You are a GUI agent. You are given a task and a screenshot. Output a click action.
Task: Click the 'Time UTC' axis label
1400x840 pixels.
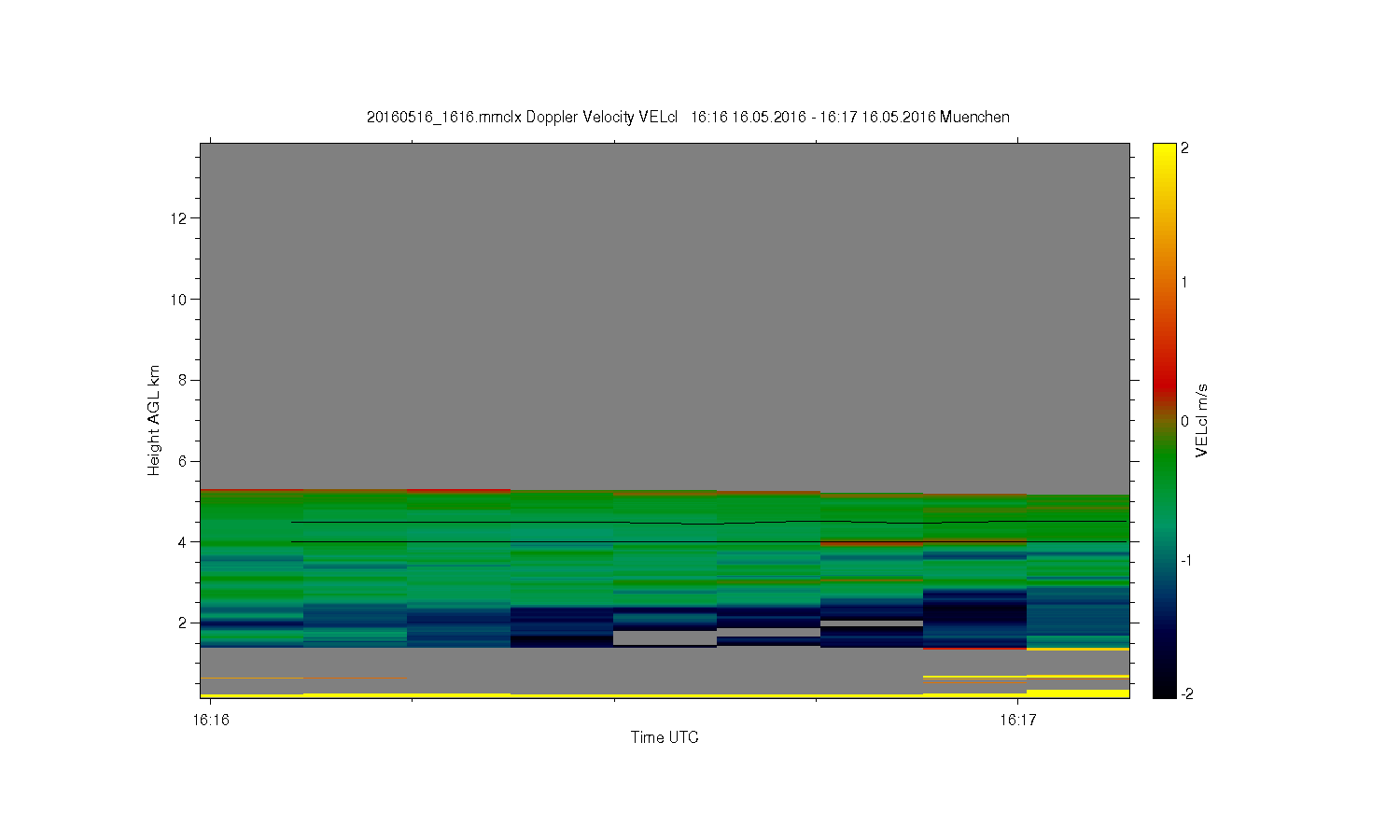click(x=665, y=737)
